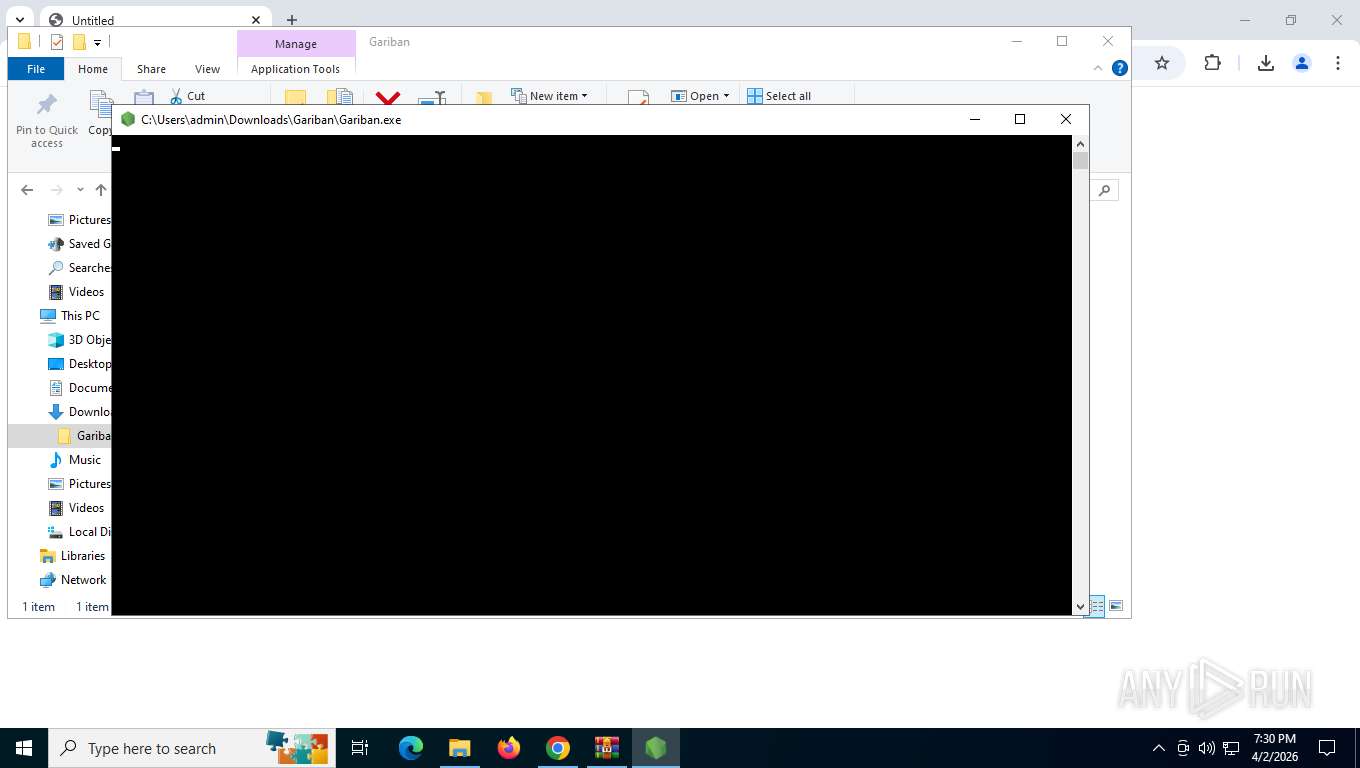This screenshot has width=1360, height=768.
Task: Select the Manage contextual tab
Action: tap(296, 44)
